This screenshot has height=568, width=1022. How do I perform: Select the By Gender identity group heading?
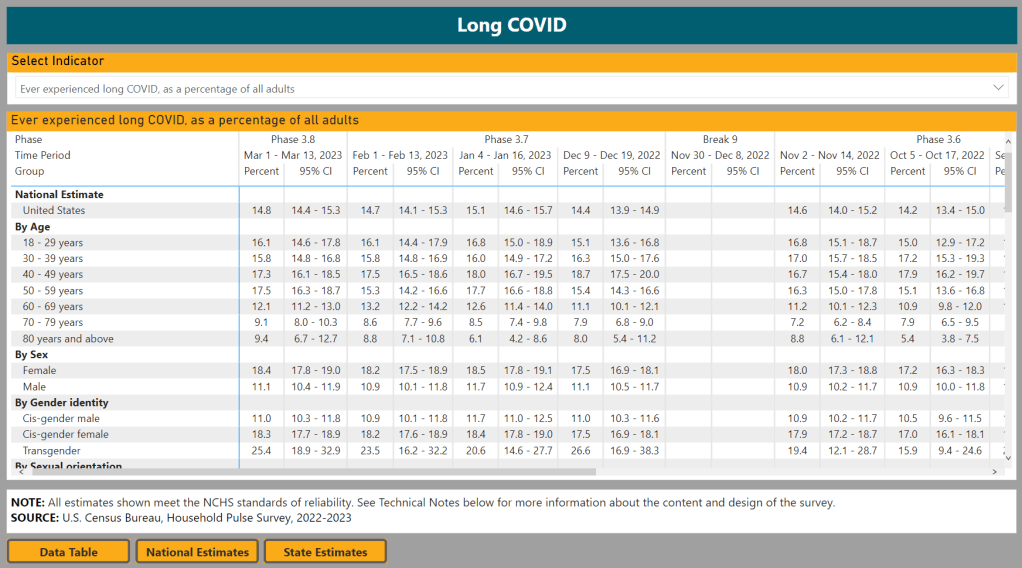(62, 403)
